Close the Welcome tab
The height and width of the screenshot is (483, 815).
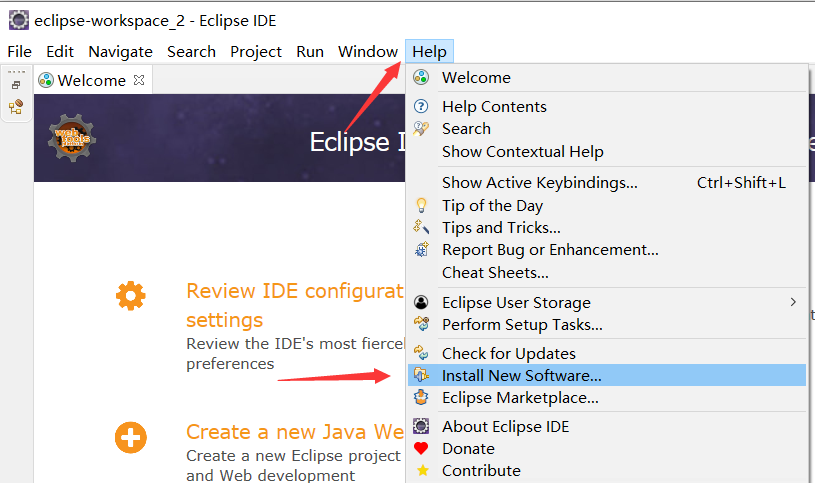point(140,80)
